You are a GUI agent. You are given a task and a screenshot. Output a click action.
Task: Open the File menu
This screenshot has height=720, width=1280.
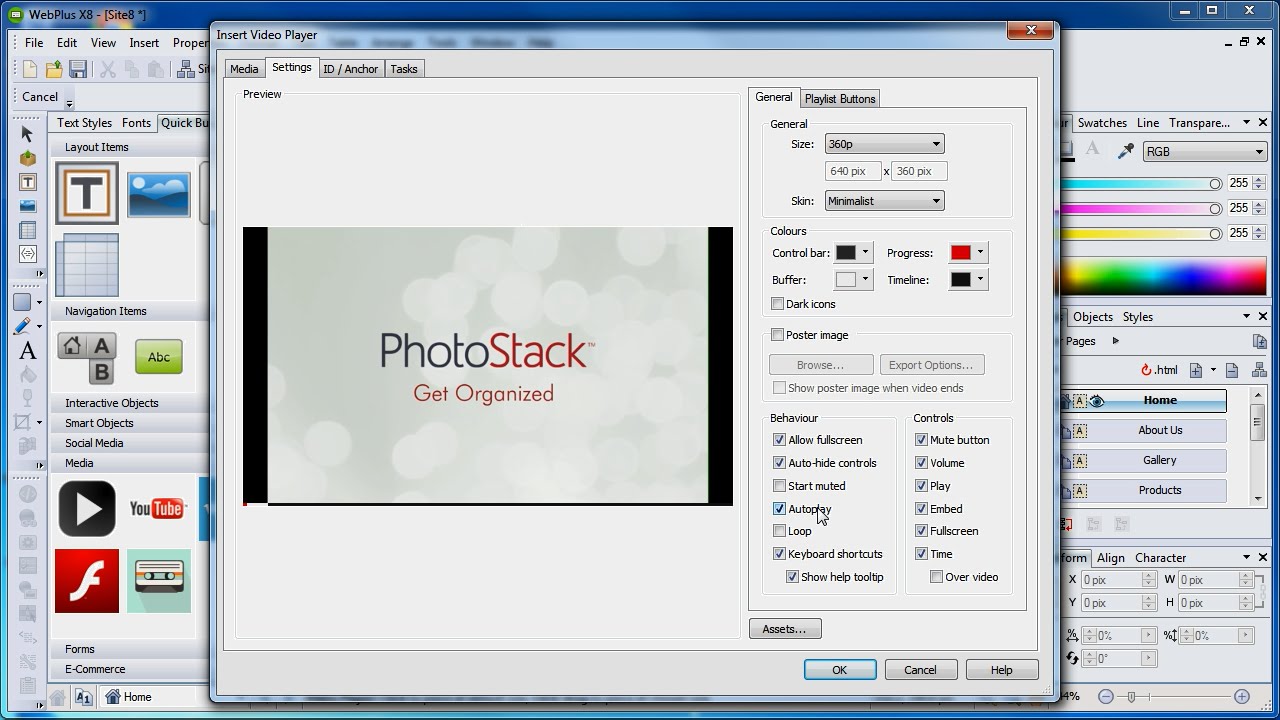(x=34, y=43)
